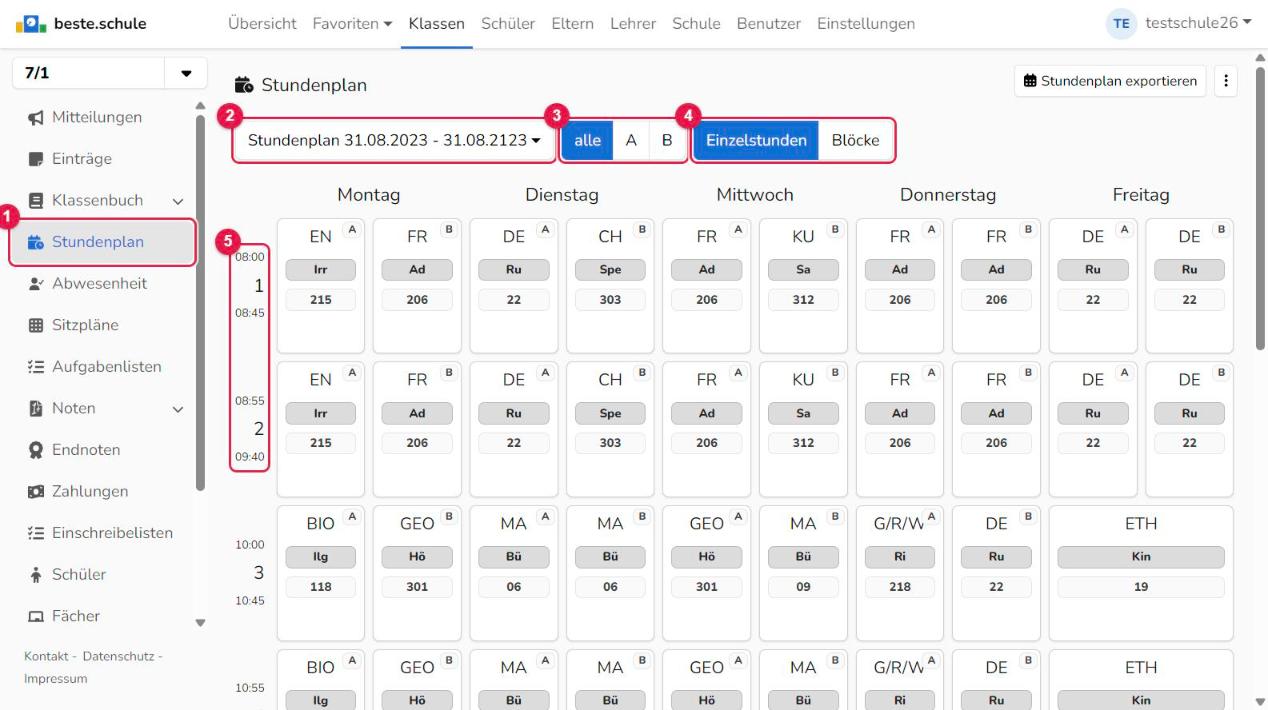The image size is (1268, 710).
Task: Open the Schule tab
Action: click(696, 24)
